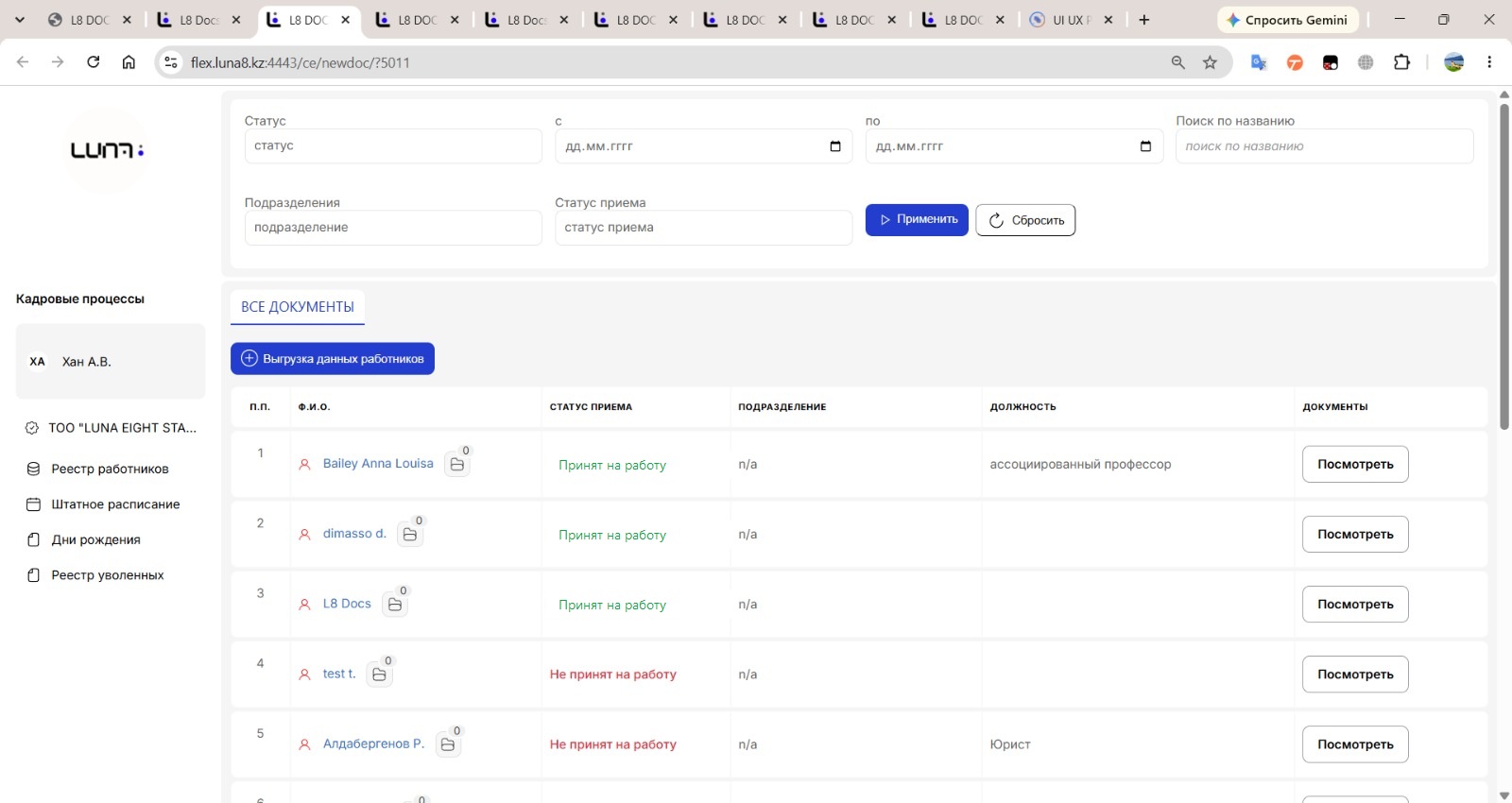
Task: Reload the page in the browser
Action: click(x=93, y=62)
